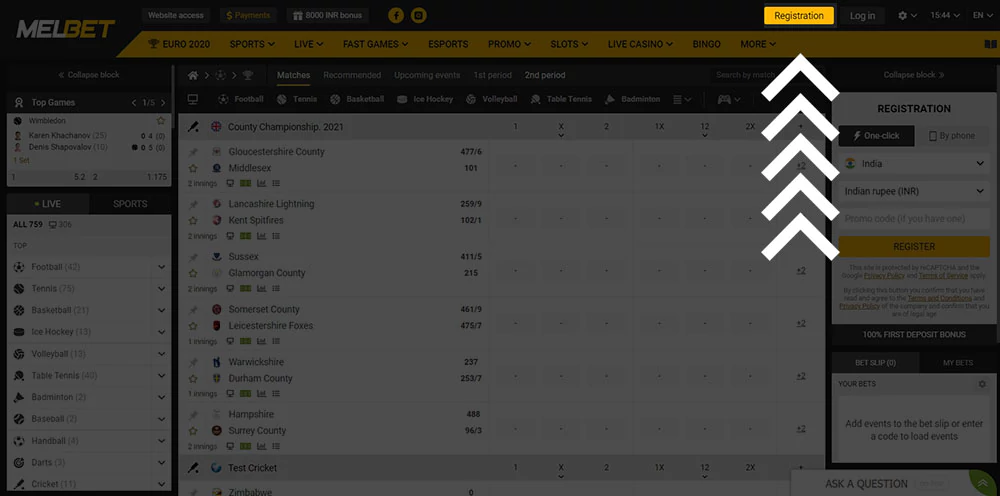The image size is (1000, 496).
Task: Select the Table Tennis sport filter
Action: pyautogui.click(x=561, y=99)
